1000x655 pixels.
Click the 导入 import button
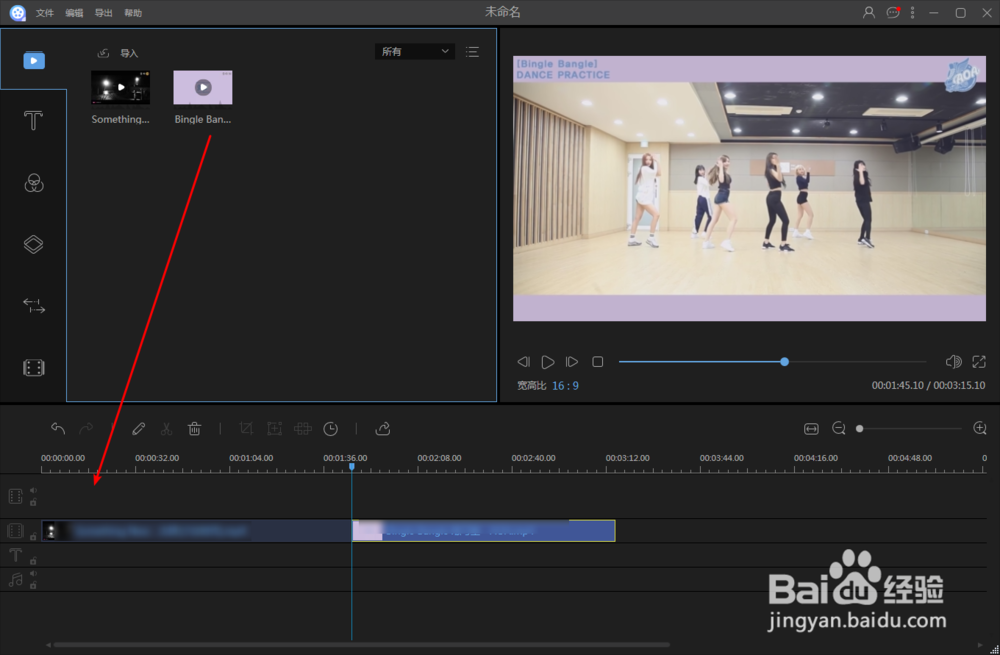117,53
